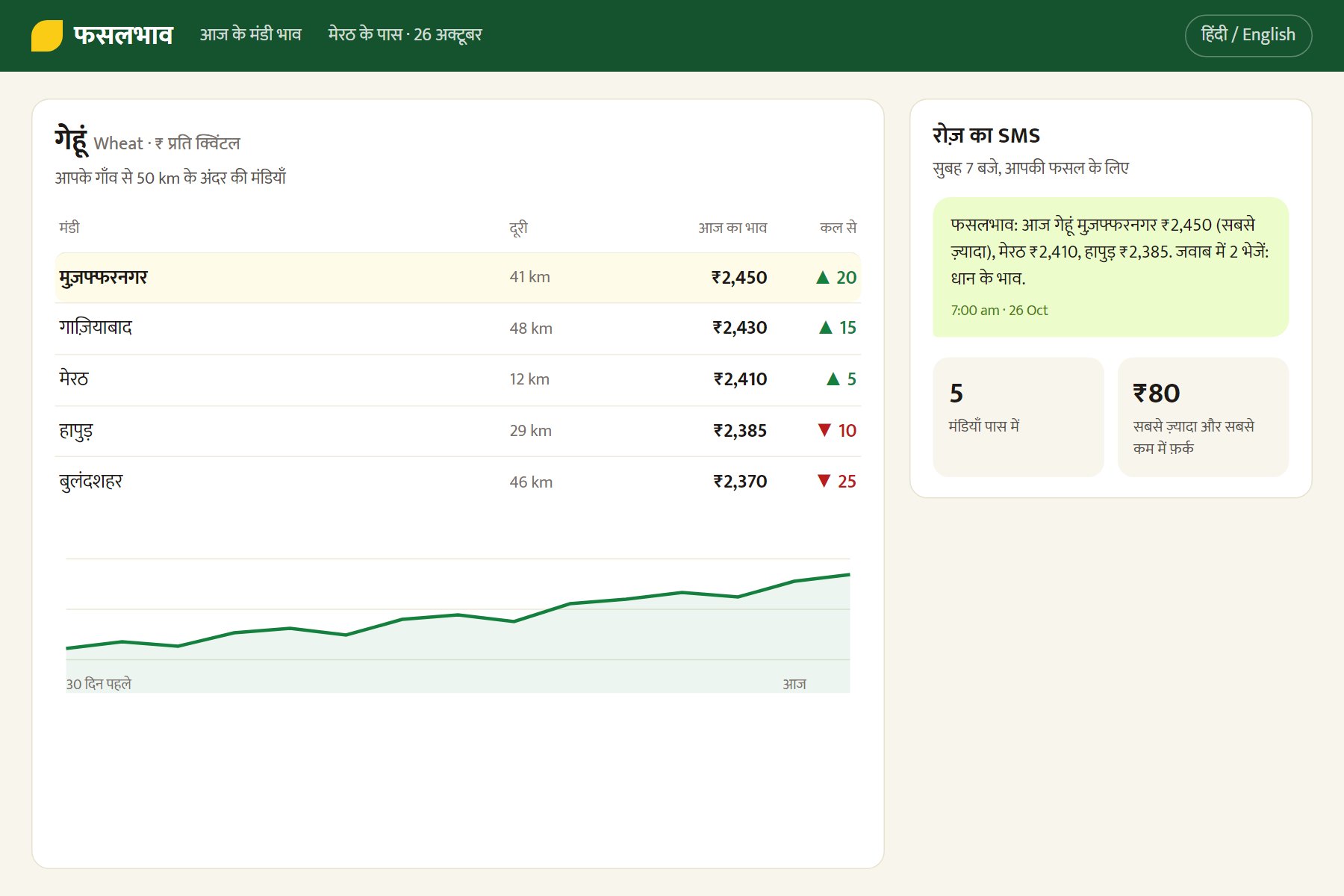1344x896 pixels.
Task: Click the 46 km distance value
Action: pyautogui.click(x=531, y=482)
